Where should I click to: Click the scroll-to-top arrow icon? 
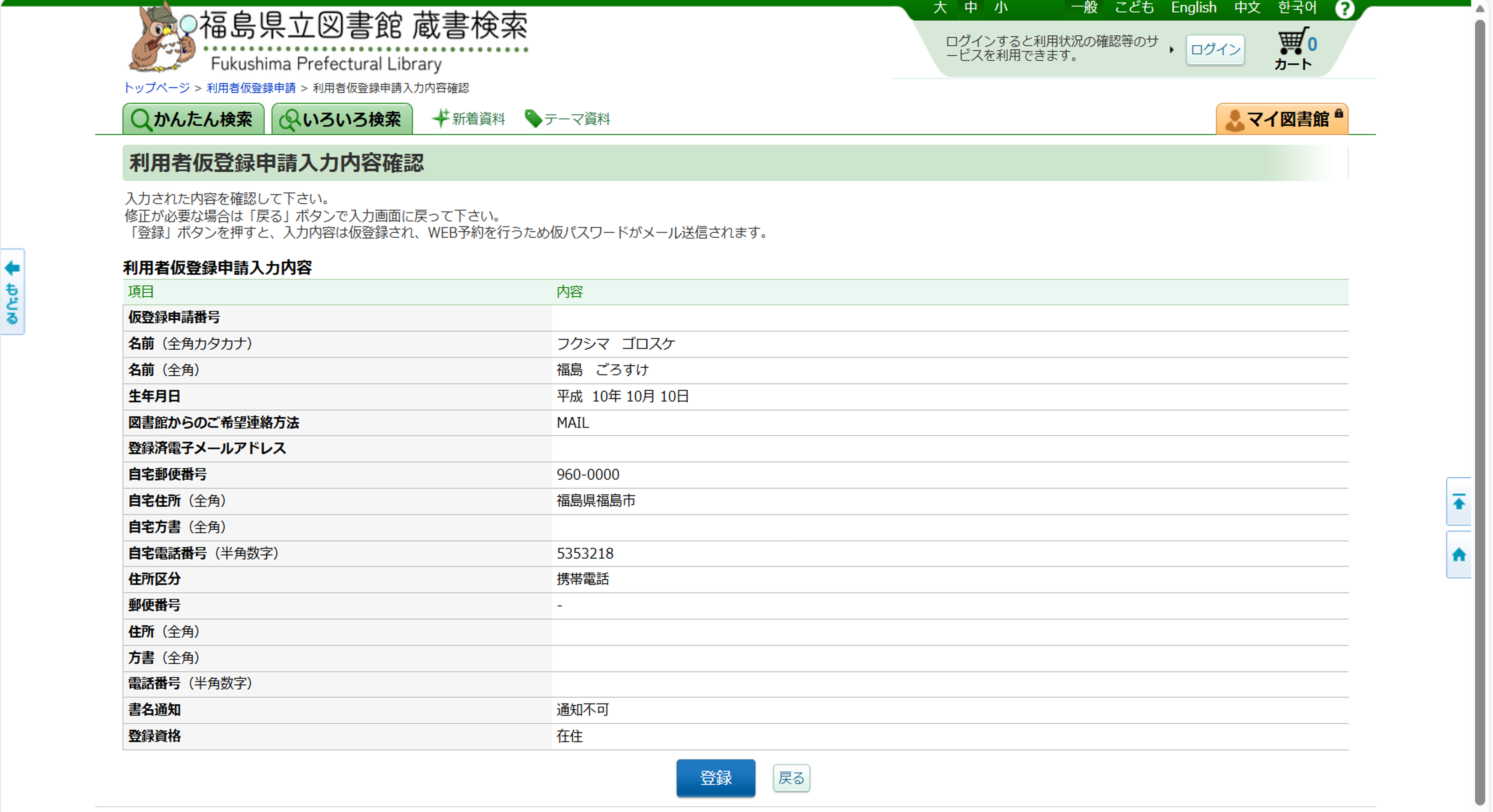(x=1458, y=502)
